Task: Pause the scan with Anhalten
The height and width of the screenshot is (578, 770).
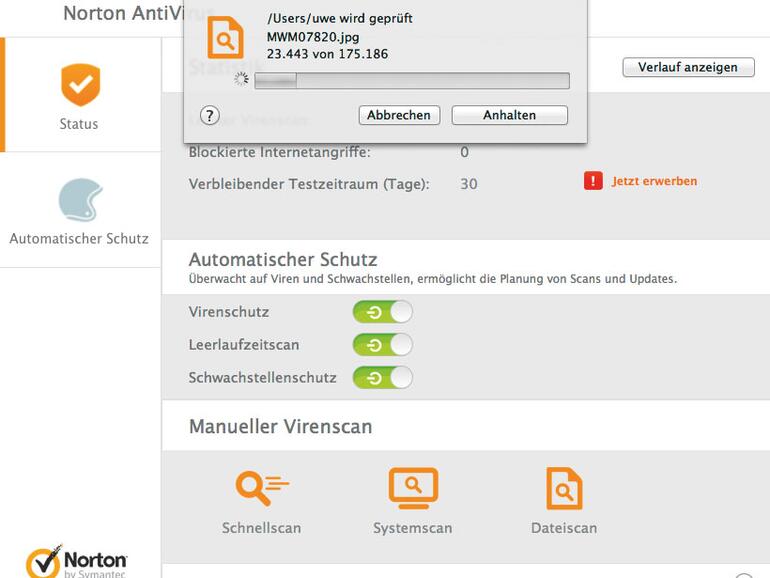Action: click(x=510, y=115)
